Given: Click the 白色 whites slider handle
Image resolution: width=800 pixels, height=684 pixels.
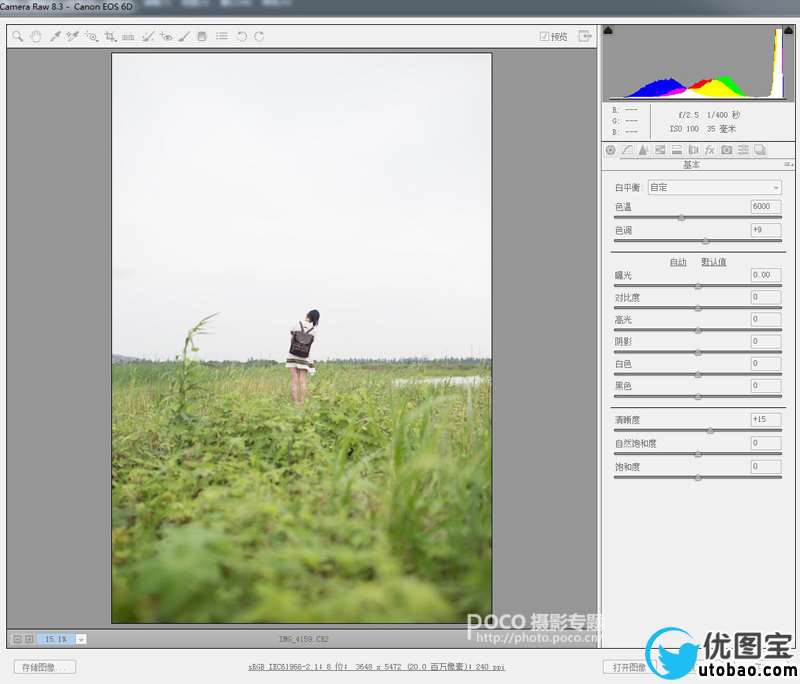Looking at the screenshot, I should click(x=698, y=375).
